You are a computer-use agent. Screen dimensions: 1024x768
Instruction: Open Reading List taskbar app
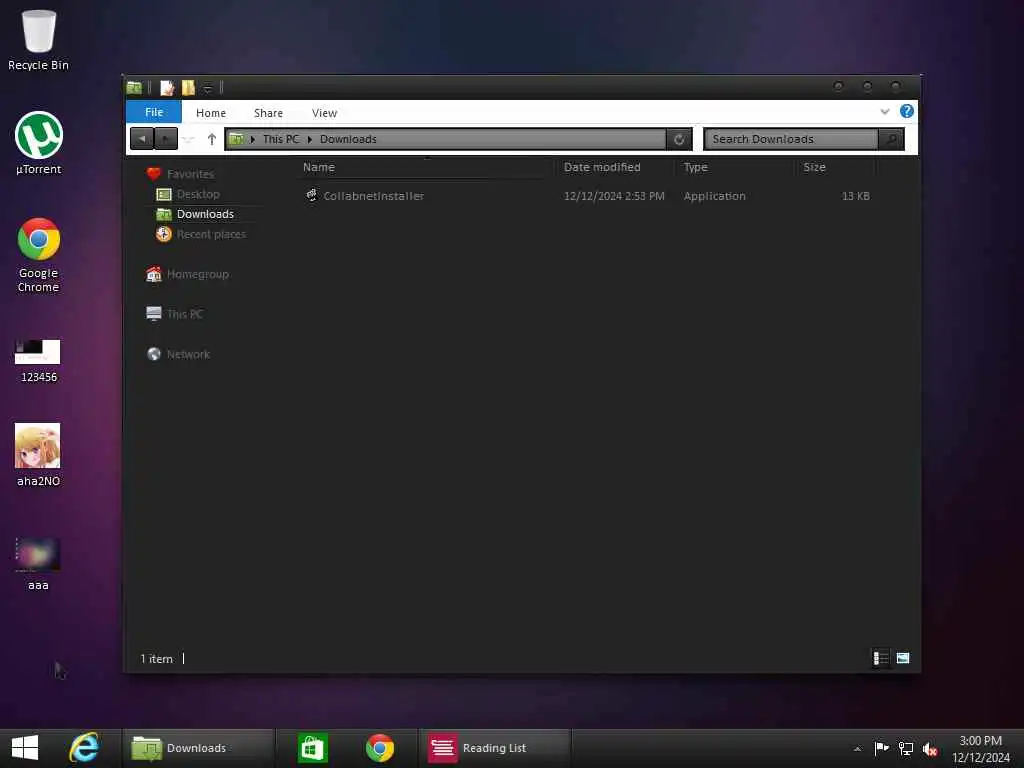(x=494, y=748)
